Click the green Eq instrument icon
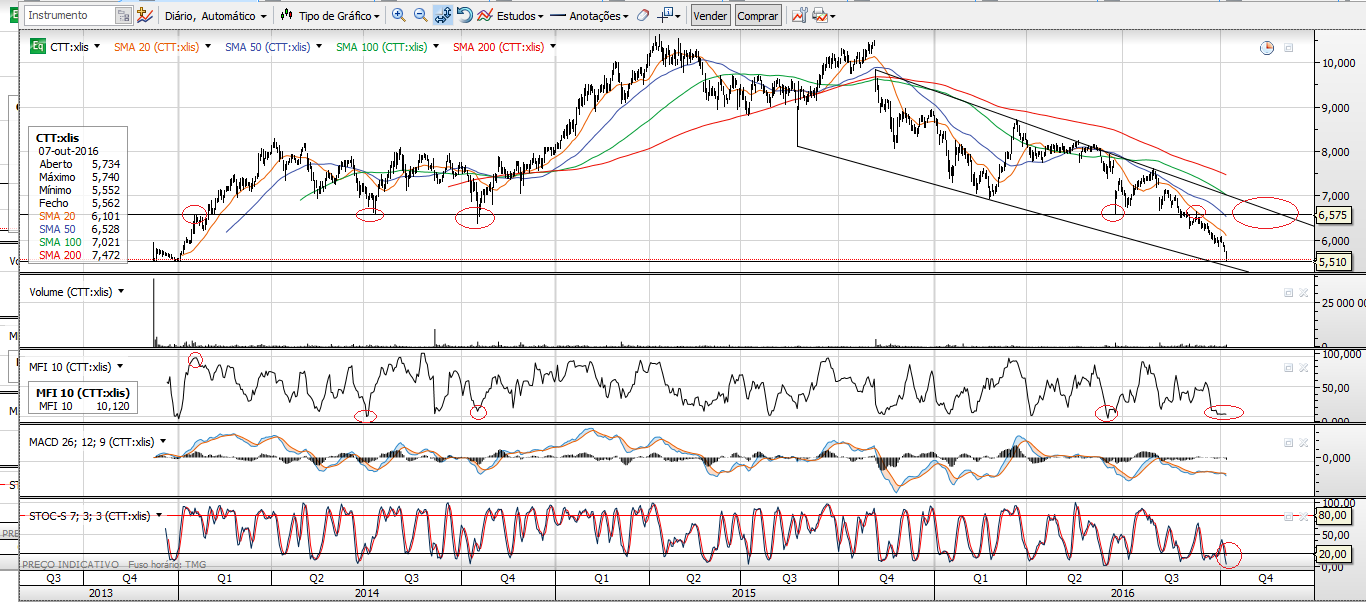This screenshot has height=602, width=1366. tap(38, 46)
